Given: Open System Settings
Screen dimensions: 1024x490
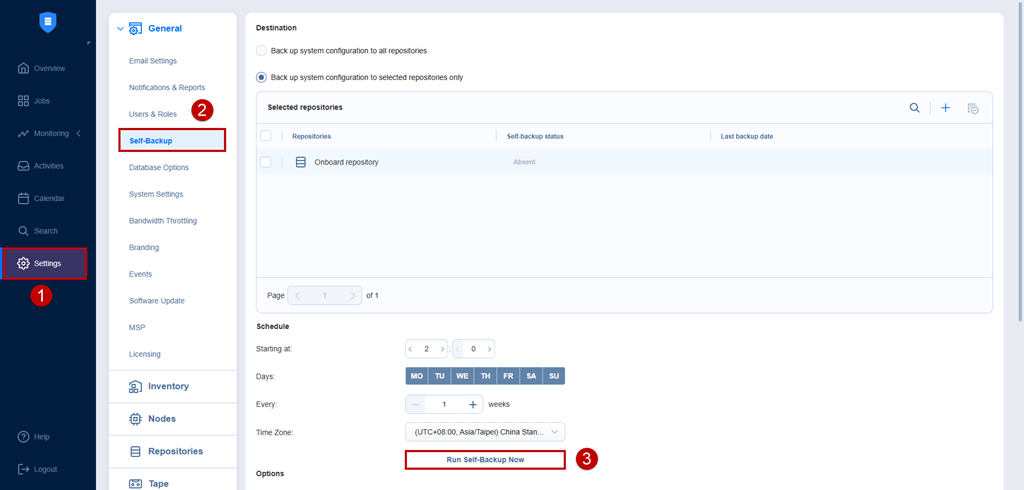Looking at the screenshot, I should point(156,194).
